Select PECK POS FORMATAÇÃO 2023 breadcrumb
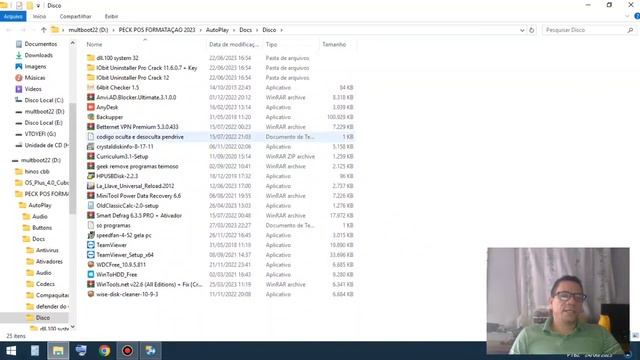640x360 pixels. [157, 30]
